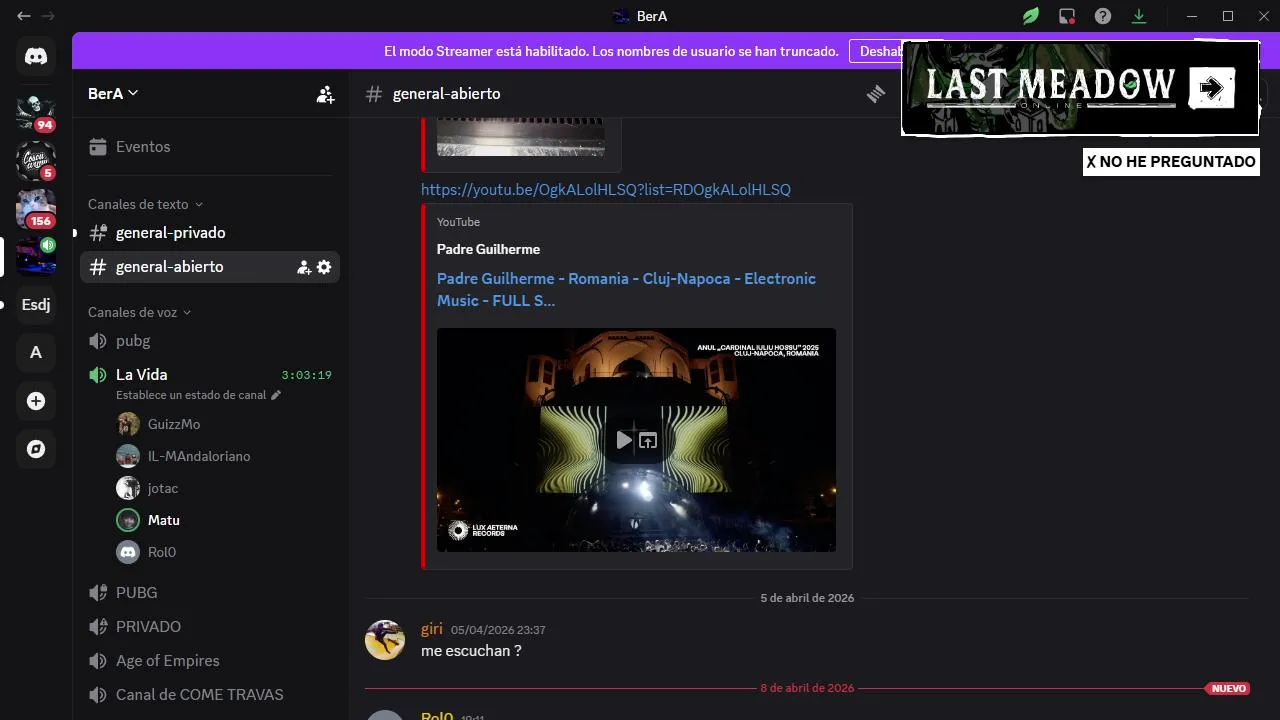
Task: Go back with left arrow
Action: coord(24,16)
